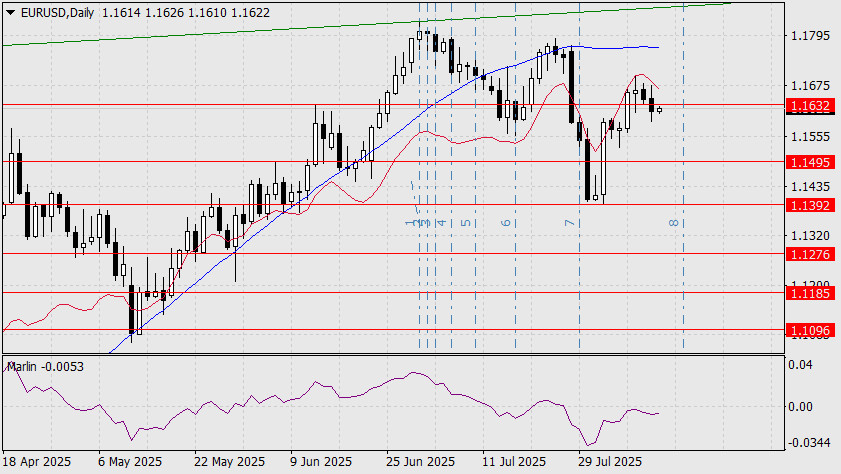Click the 1.1555 price axis value
The image size is (841, 474).
(x=810, y=137)
